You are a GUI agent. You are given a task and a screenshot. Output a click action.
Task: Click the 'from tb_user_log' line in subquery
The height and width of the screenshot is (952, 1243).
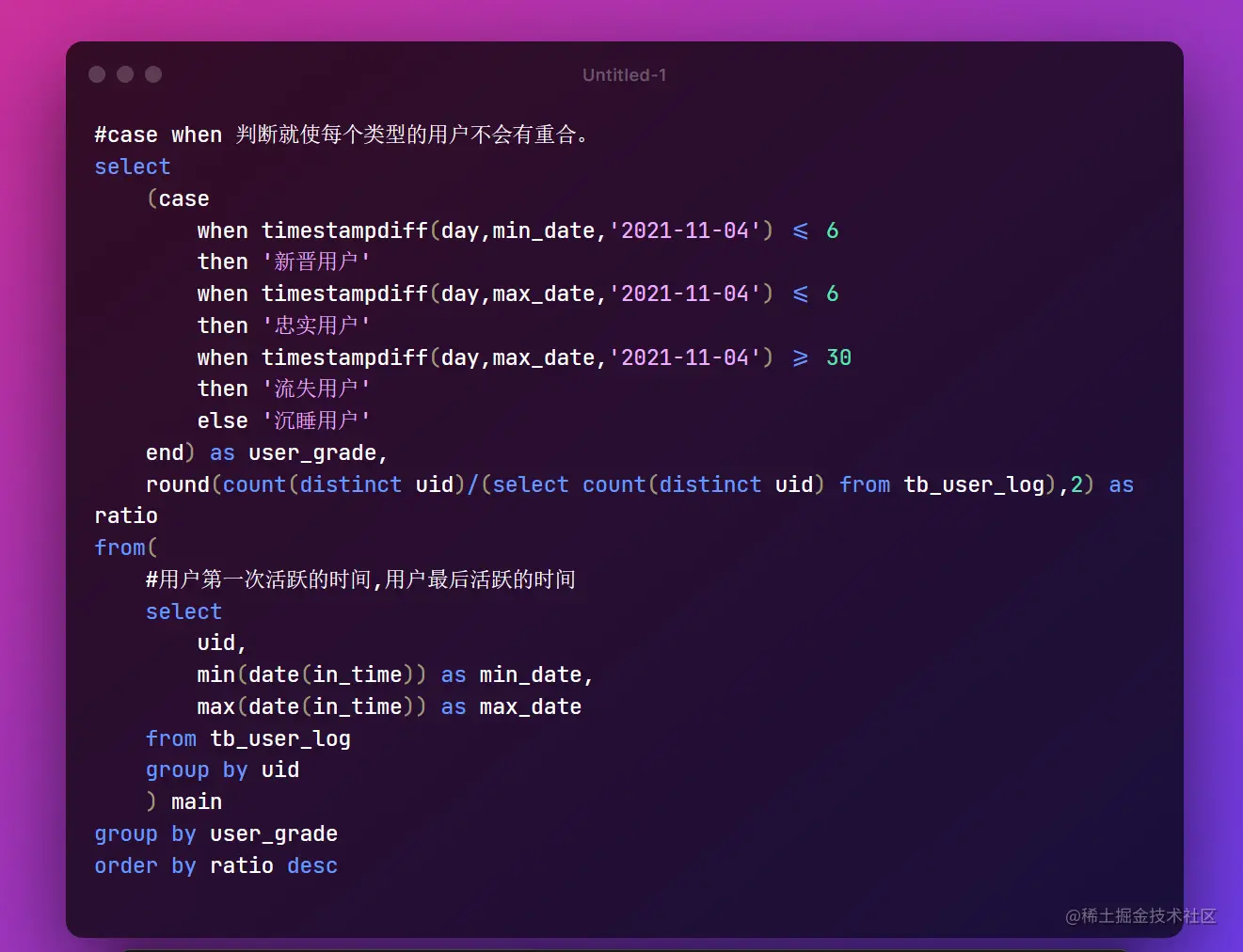click(248, 738)
